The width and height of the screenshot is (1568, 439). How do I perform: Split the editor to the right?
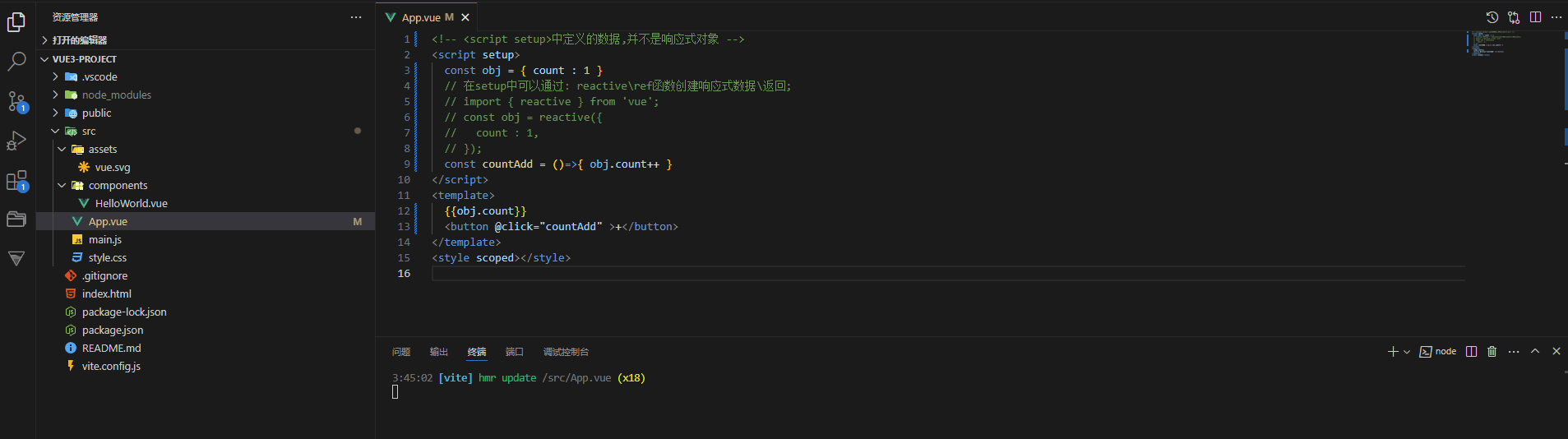pyautogui.click(x=1535, y=17)
